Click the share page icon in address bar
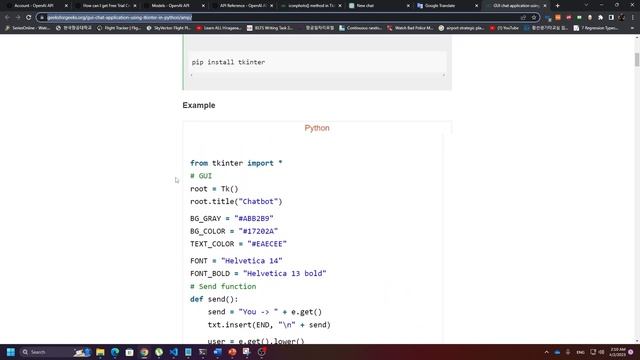The width and height of the screenshot is (640, 360). tap(523, 18)
